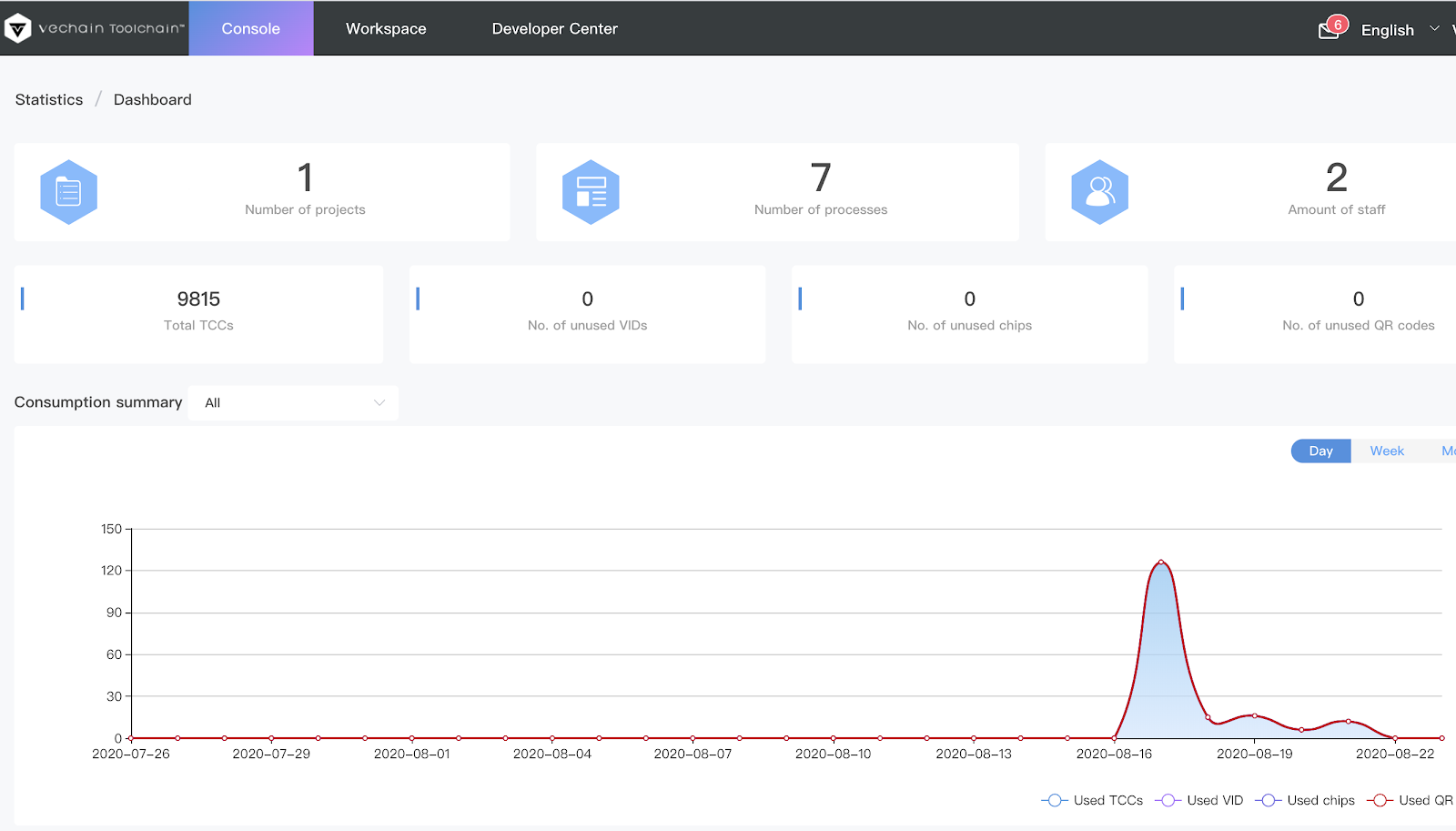
Task: Click the No. of unused VIDs label
Action: click(x=588, y=325)
